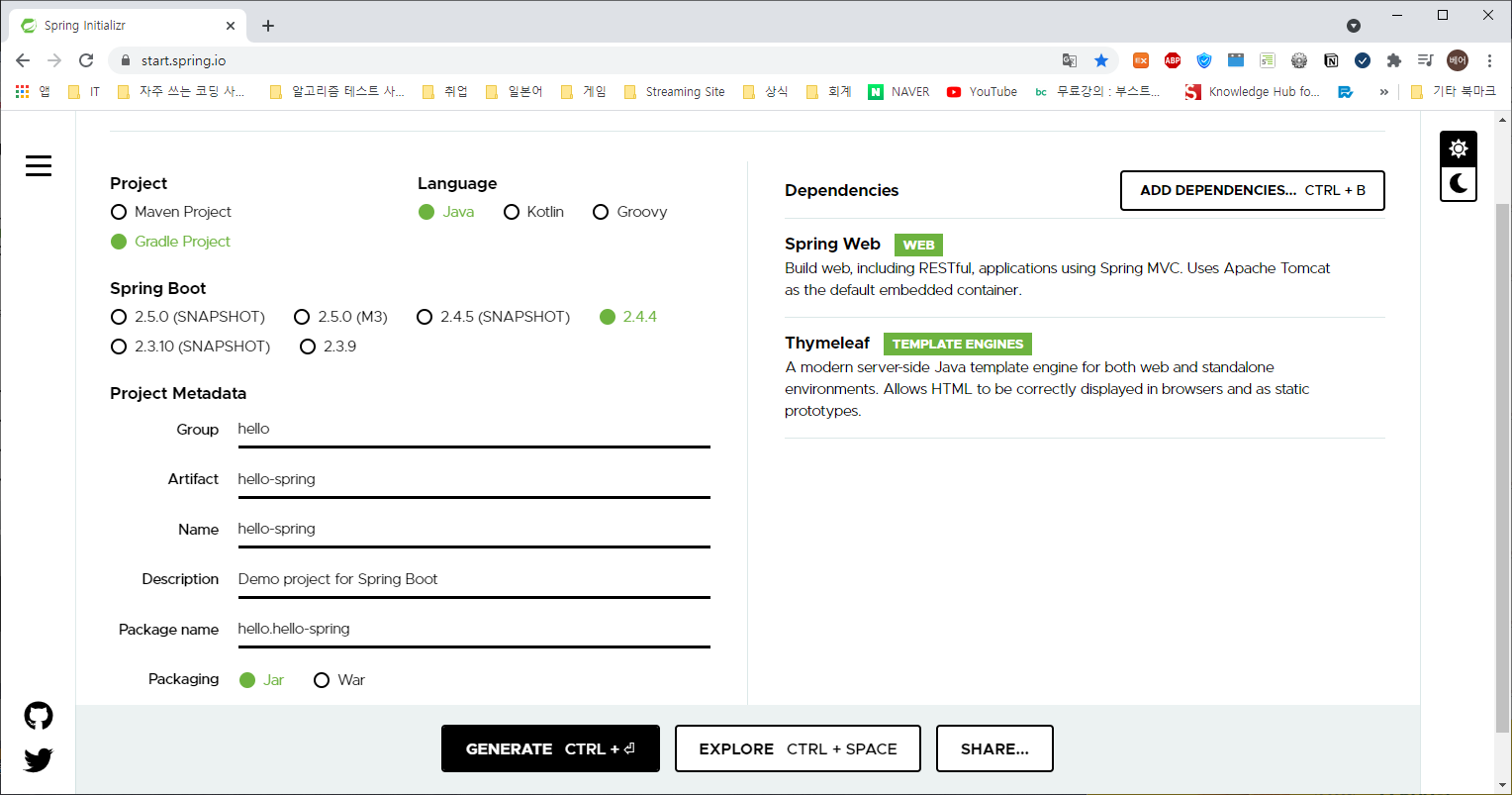The image size is (1512, 795).
Task: Open the 회계 bookmark folder
Action: 828,91
